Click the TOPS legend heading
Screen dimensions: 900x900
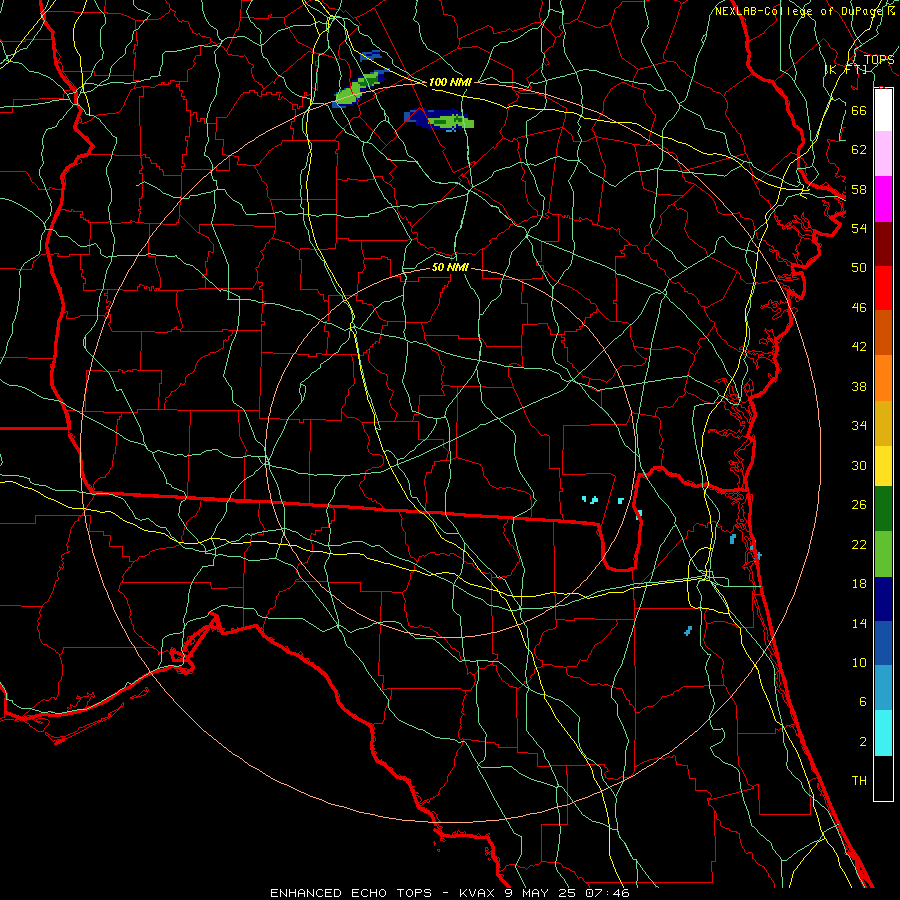(879, 60)
